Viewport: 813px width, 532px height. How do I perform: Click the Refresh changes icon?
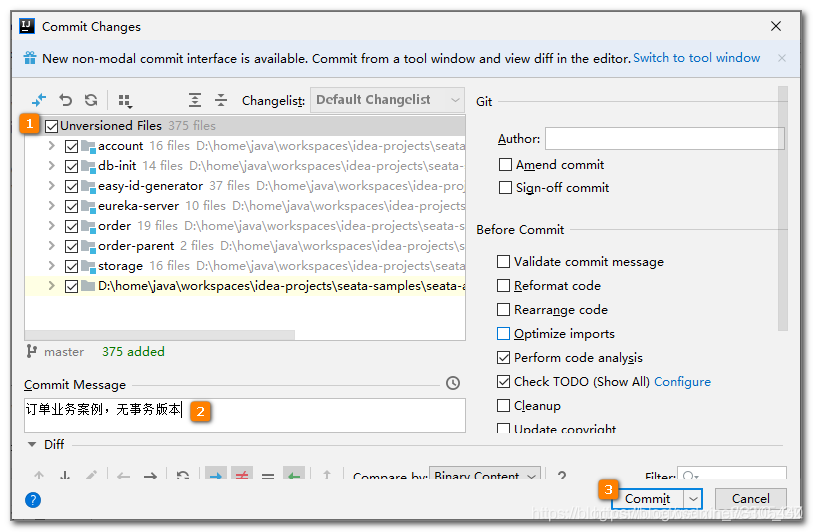[91, 100]
